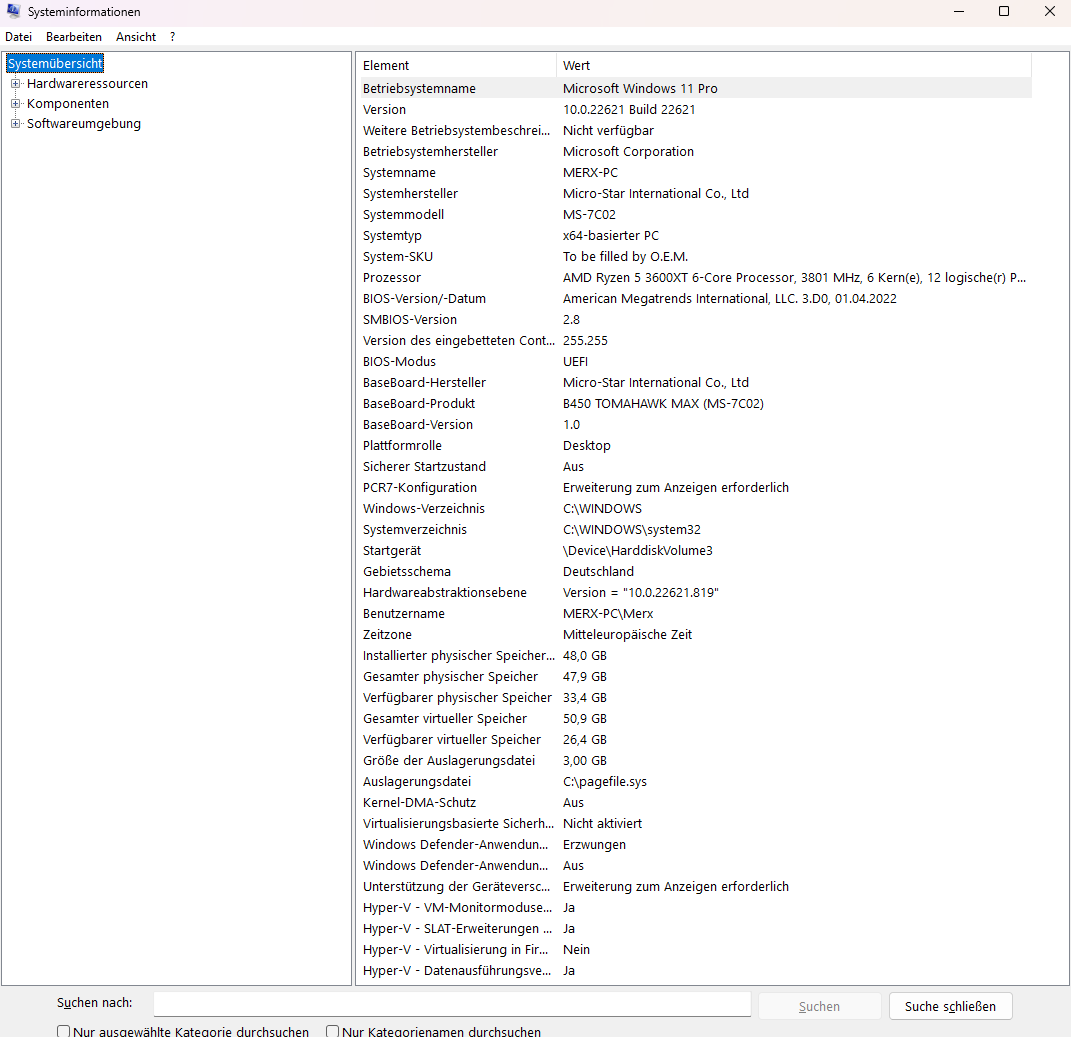Select the Hyper-V - SLAT-Erweiterungen row
The image size is (1071, 1037).
pyautogui.click(x=695, y=928)
